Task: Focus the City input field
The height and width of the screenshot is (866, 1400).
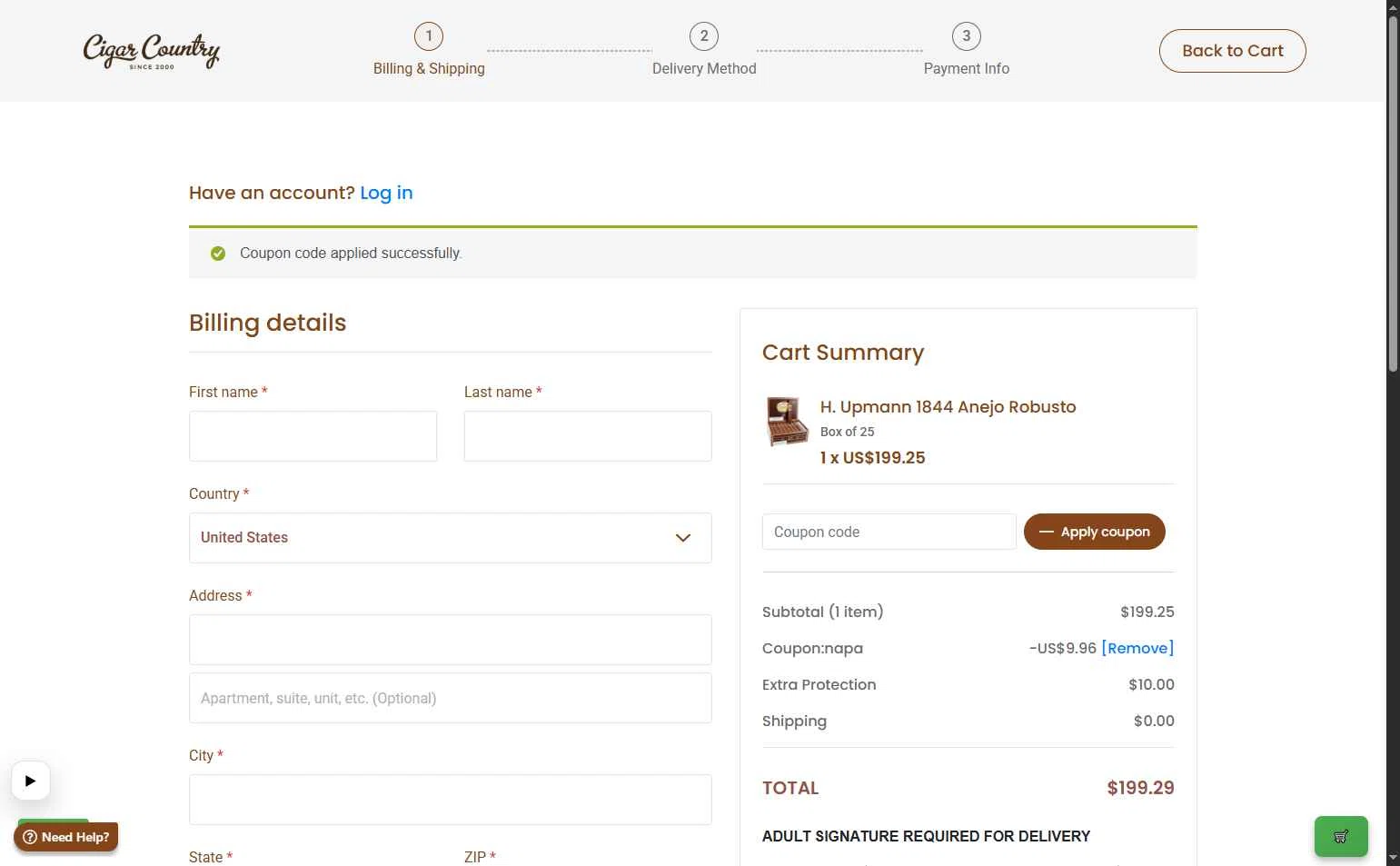Action: [451, 800]
